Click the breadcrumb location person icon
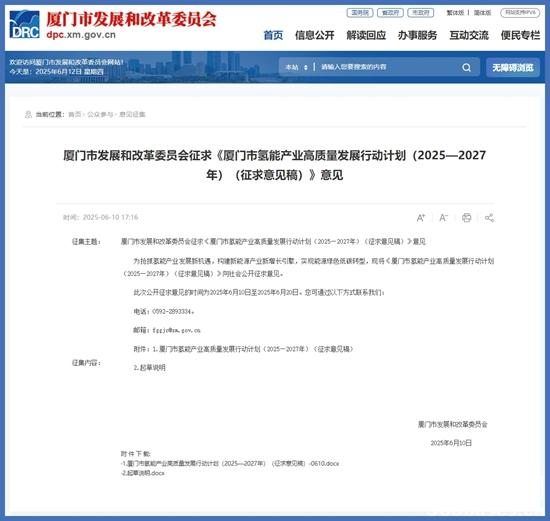 click(28, 114)
